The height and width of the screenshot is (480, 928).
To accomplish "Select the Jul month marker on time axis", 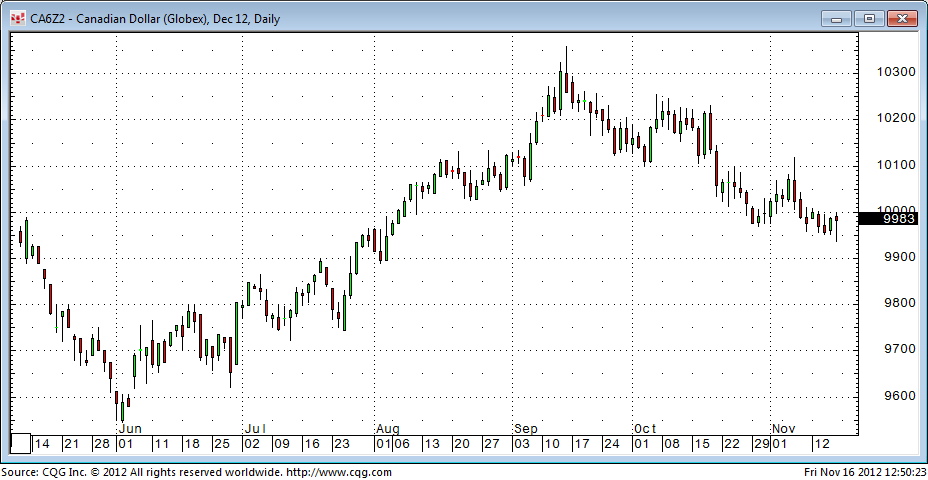I will point(254,428).
